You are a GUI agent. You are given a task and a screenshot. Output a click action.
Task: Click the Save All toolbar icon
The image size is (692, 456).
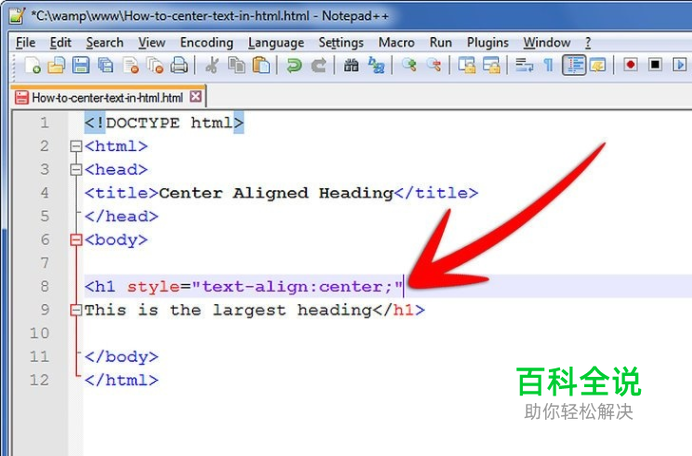click(105, 65)
